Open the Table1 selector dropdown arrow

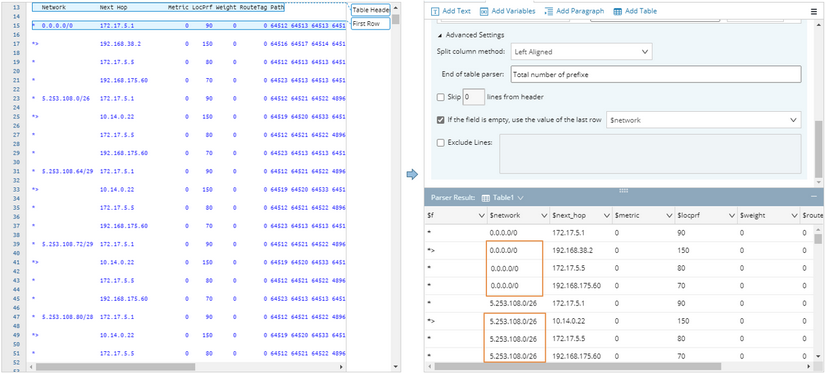coord(520,198)
